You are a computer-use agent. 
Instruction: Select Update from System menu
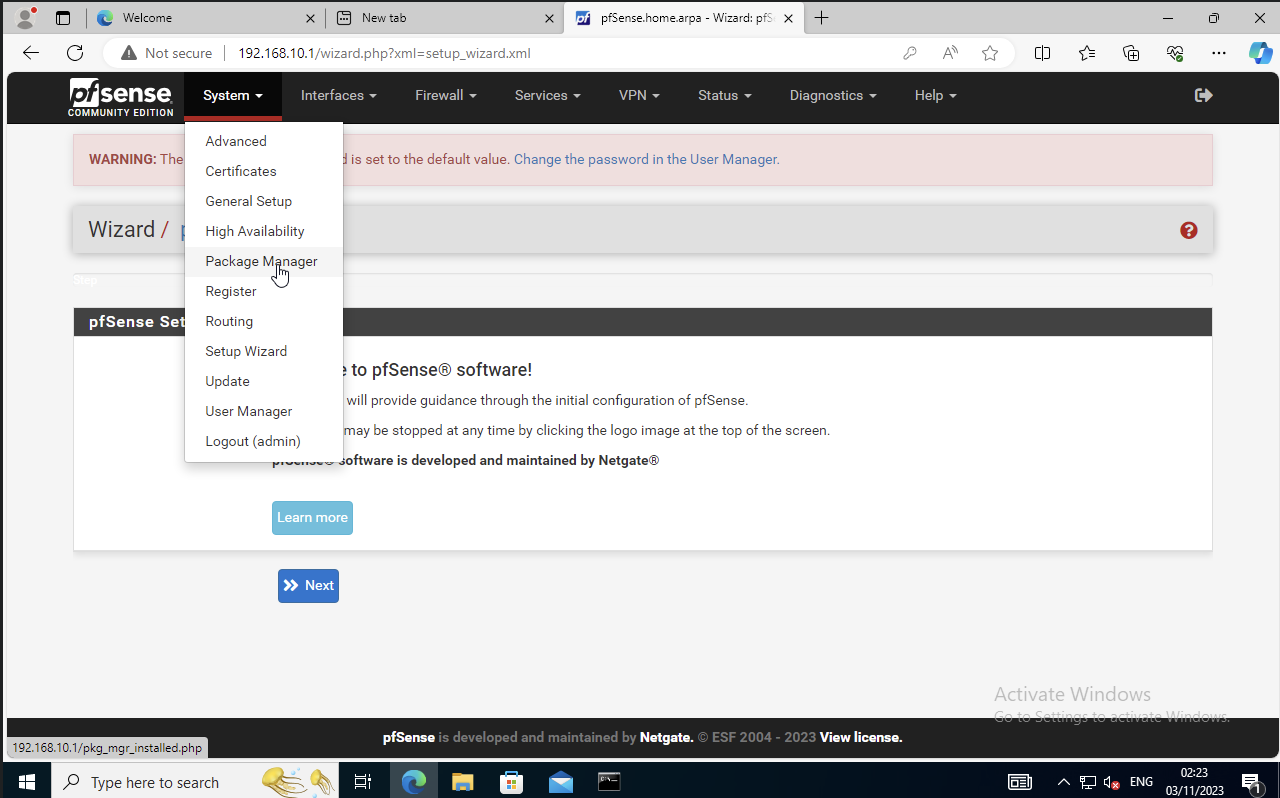pos(264,381)
